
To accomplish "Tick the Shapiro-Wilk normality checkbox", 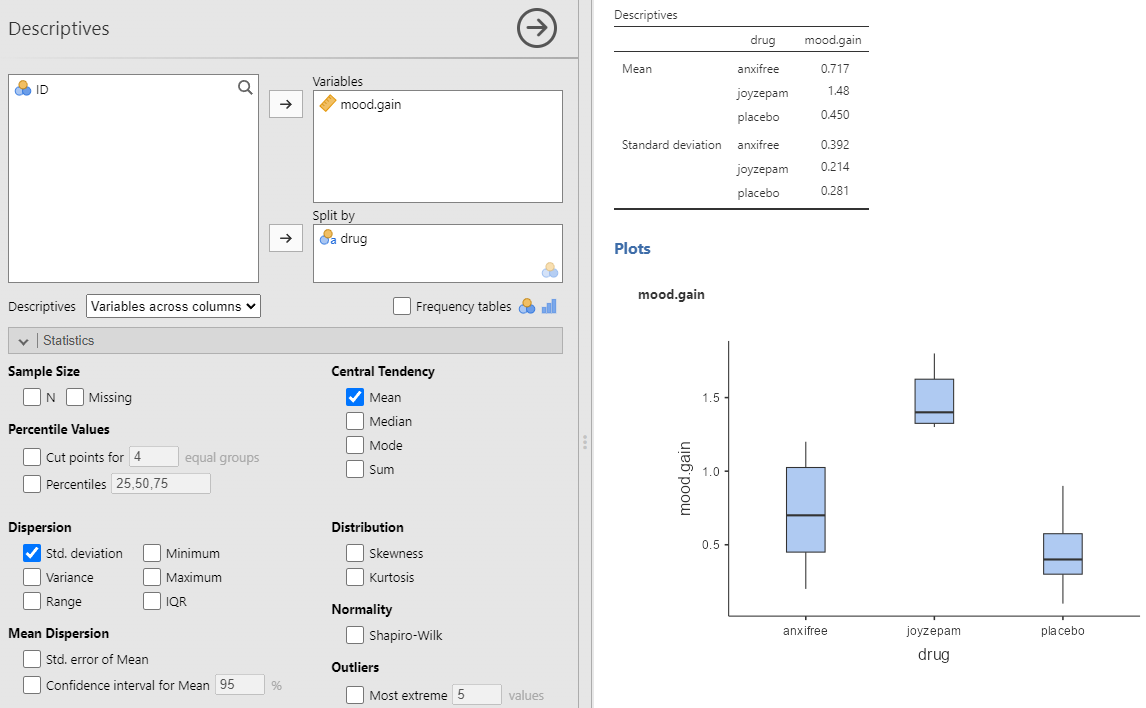I will pyautogui.click(x=355, y=635).
